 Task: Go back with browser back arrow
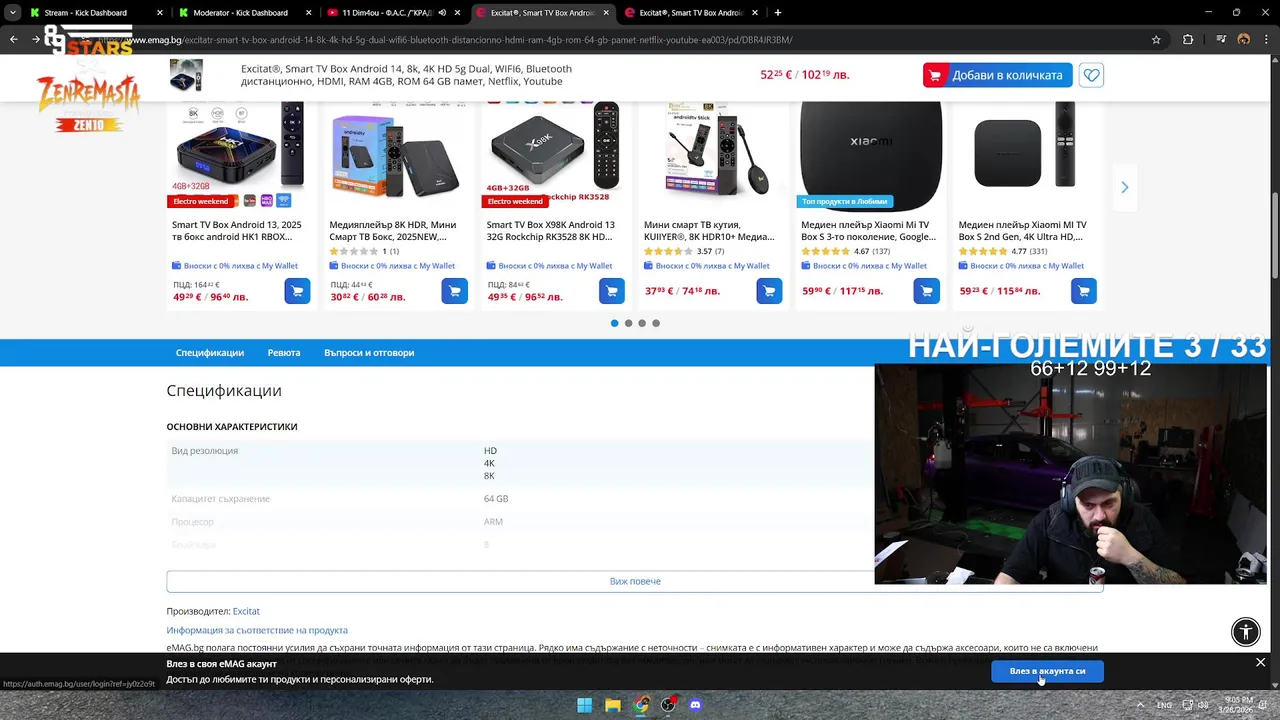(13, 40)
